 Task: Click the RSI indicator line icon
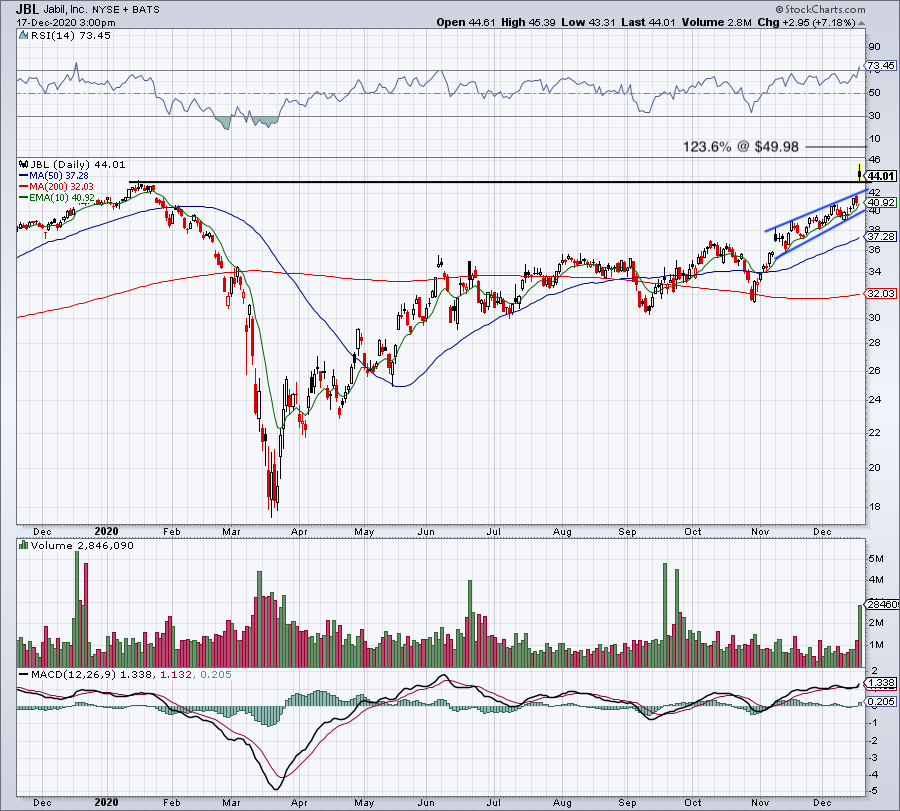click(x=23, y=36)
